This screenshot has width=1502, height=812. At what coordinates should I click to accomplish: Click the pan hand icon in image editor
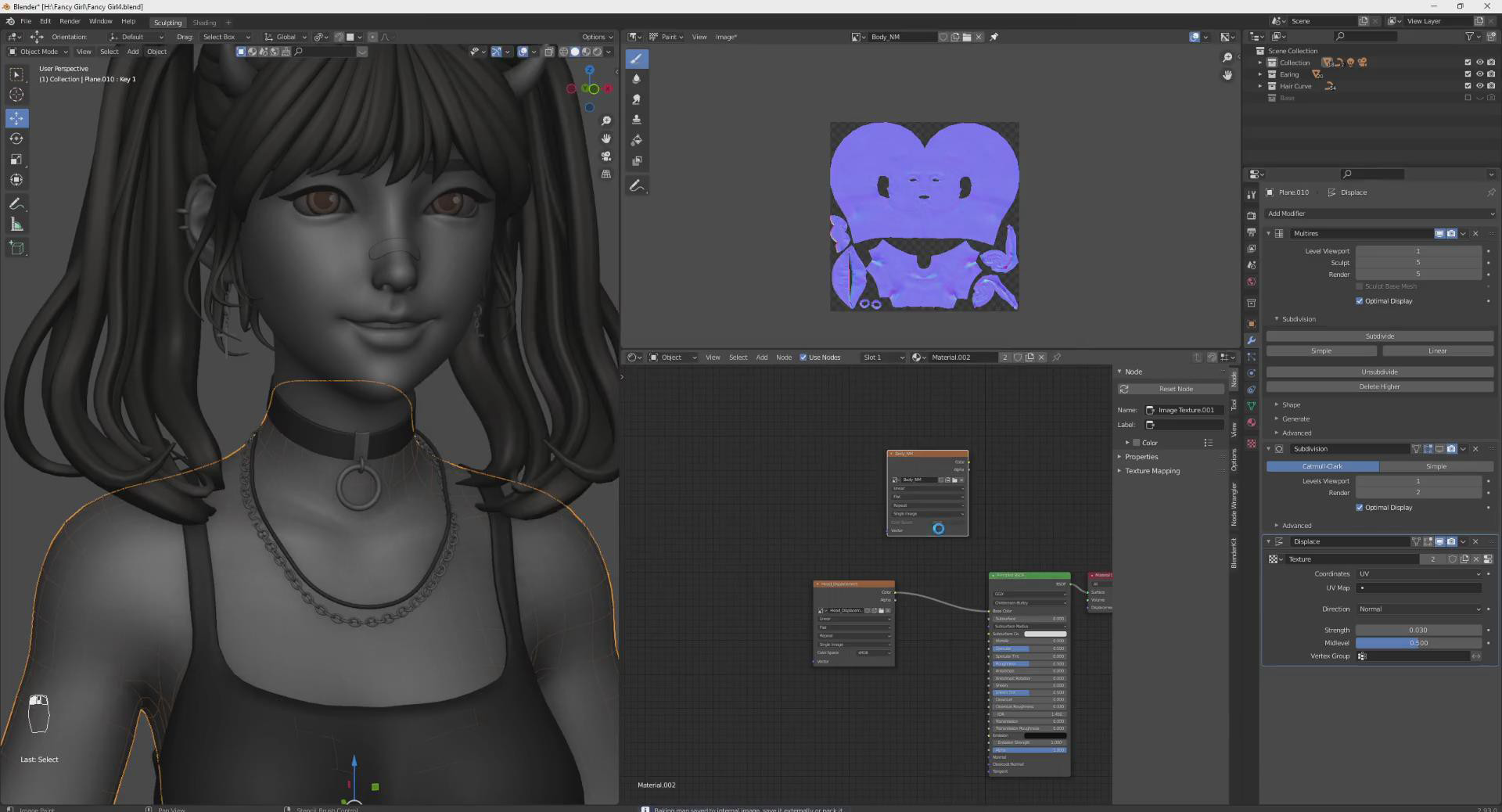pos(1227,75)
